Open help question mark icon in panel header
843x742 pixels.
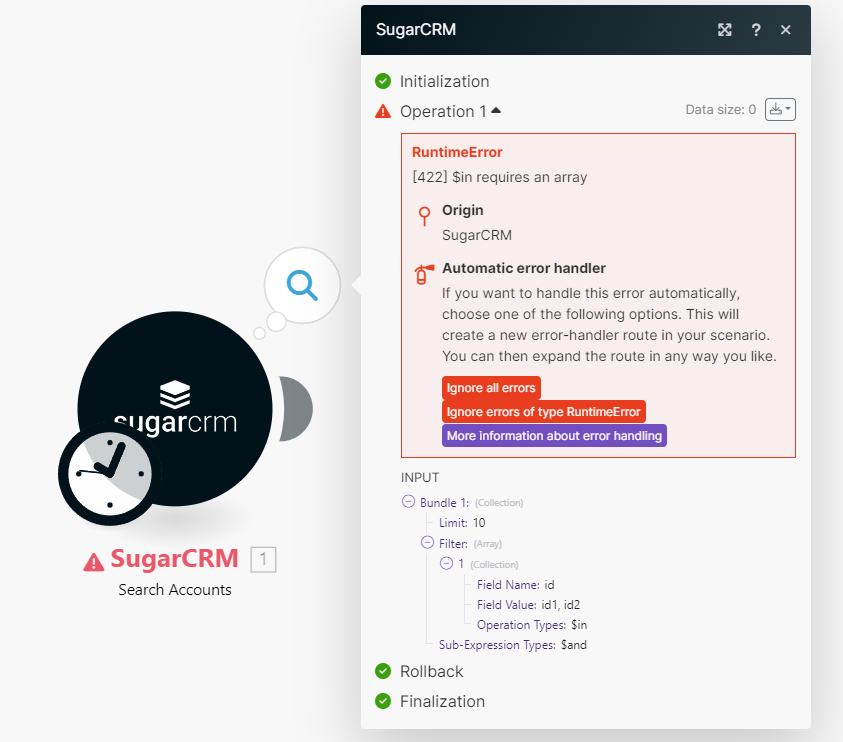[756, 30]
